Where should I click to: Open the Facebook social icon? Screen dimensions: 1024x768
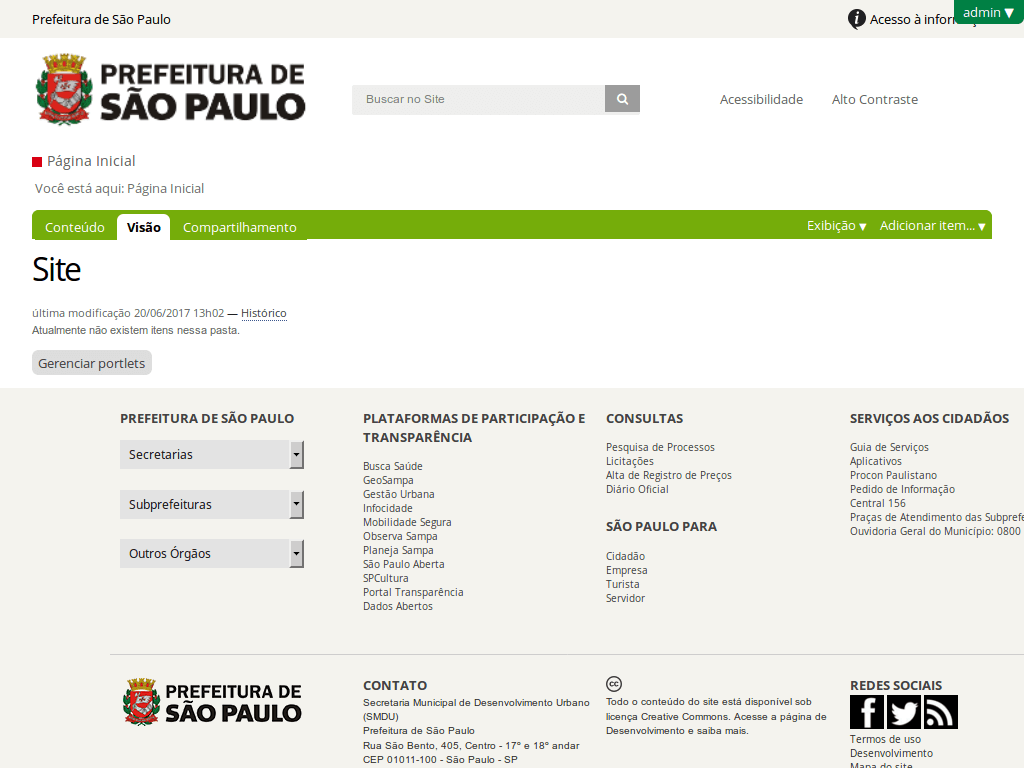click(867, 712)
